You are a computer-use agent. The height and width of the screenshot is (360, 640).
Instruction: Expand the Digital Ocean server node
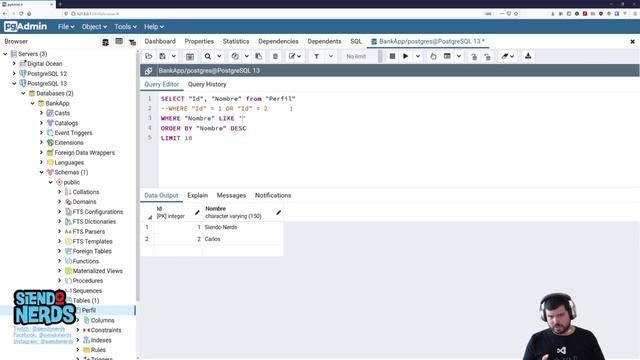(x=14, y=64)
